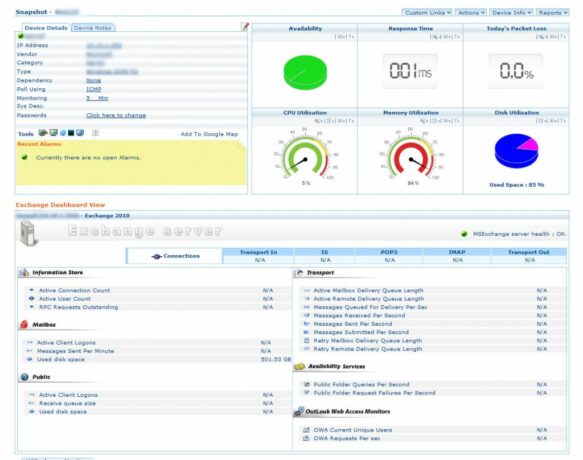This screenshot has width=583, height=460.
Task: Click 'Messages Submitted Per Second' text
Action: click(x=361, y=332)
